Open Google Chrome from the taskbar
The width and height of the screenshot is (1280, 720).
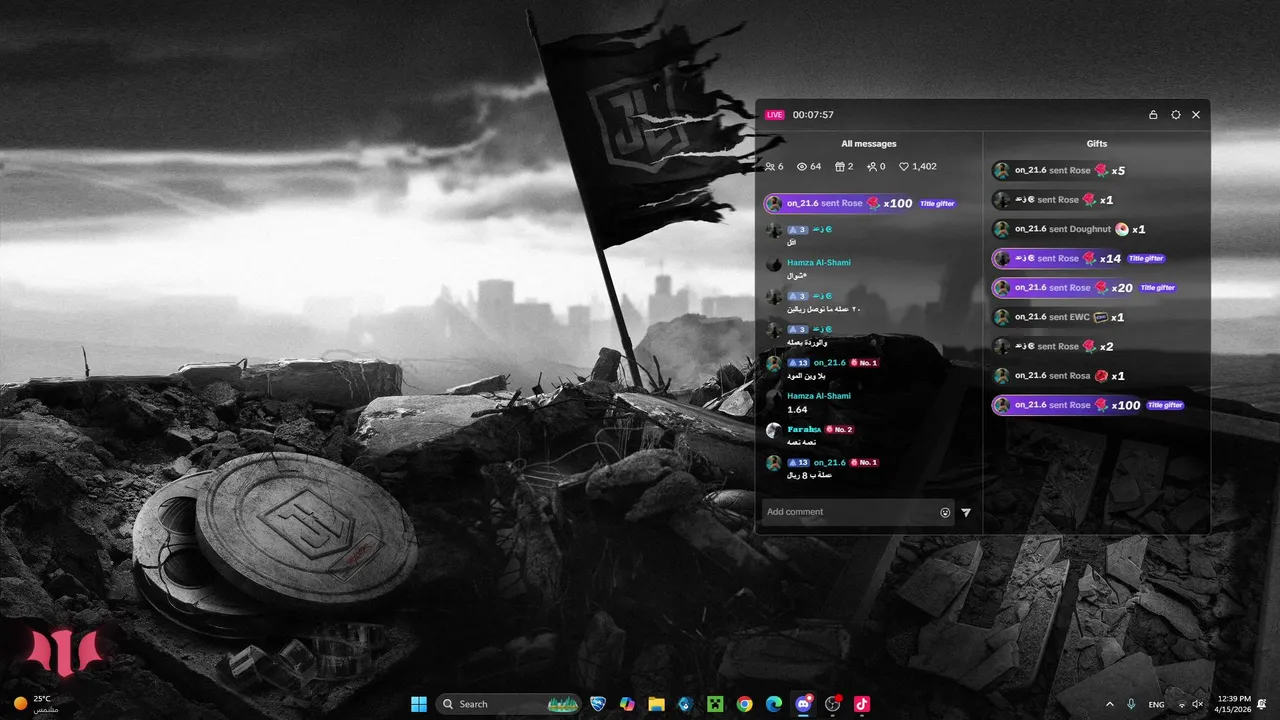744,704
